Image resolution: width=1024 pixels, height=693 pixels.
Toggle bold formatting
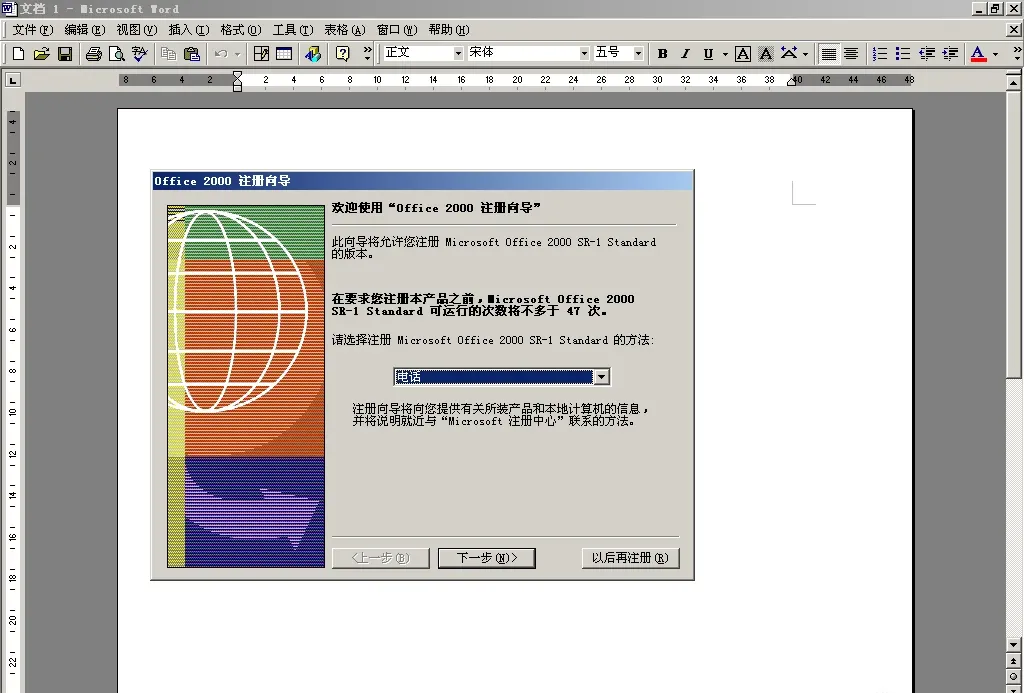tap(662, 54)
